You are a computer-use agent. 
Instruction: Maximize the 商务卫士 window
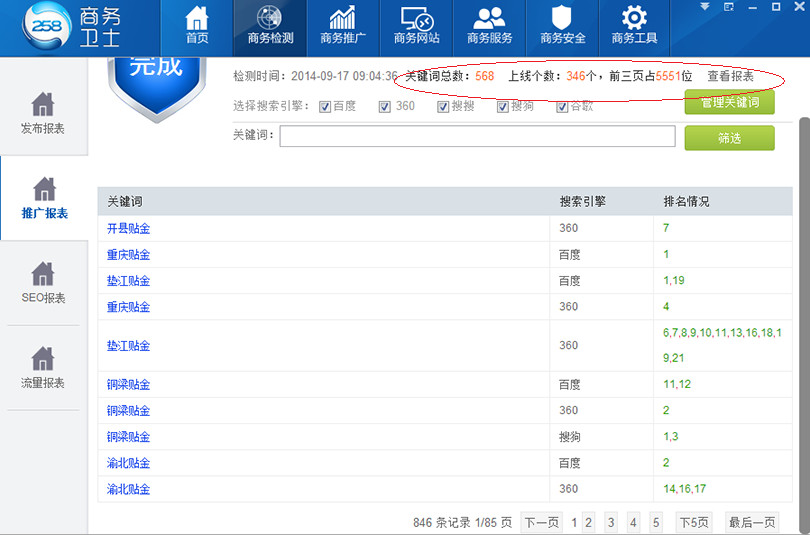pyautogui.click(x=776, y=7)
